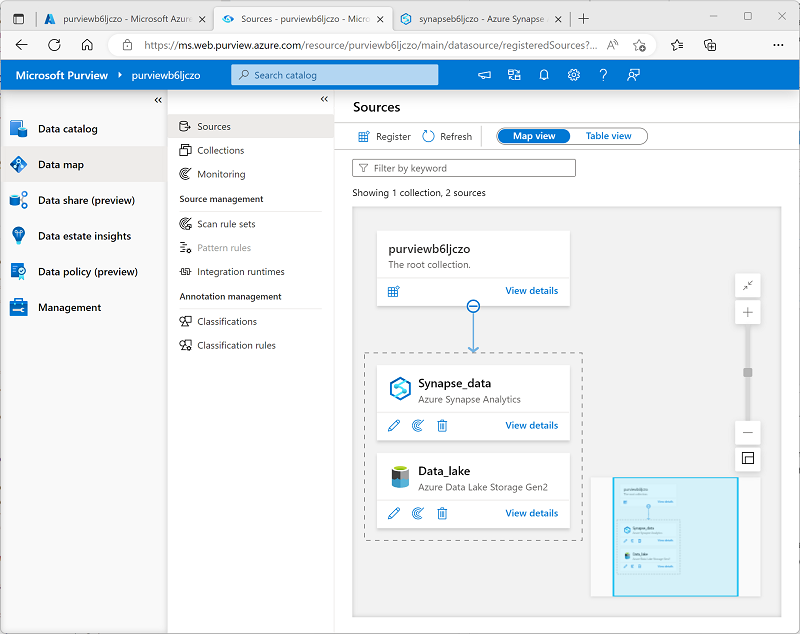View details of purviewb6ljczo root collection

(531, 291)
